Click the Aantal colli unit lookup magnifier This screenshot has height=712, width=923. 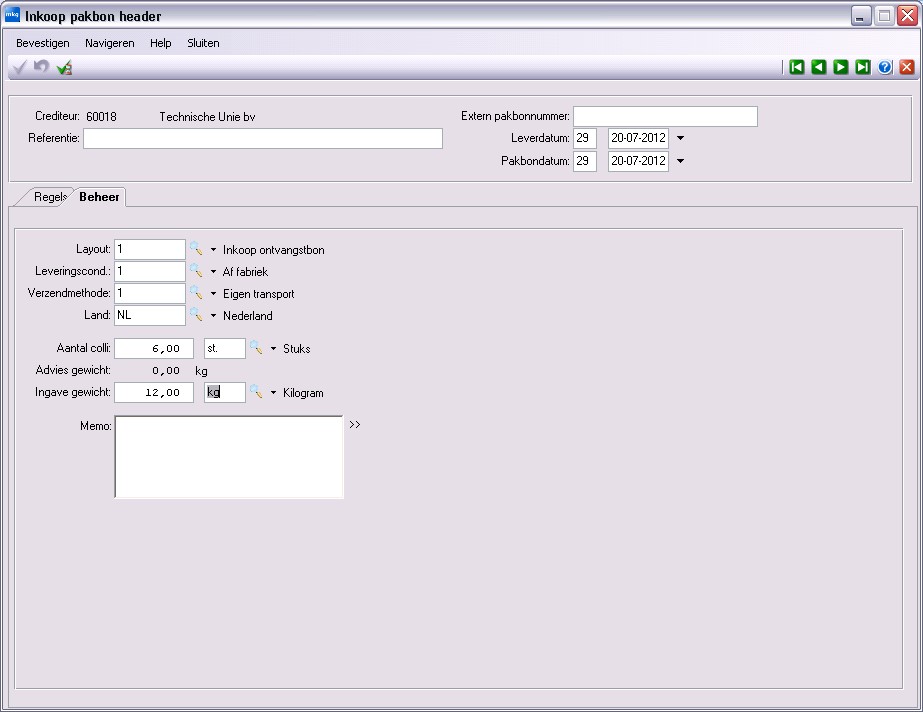pos(256,348)
